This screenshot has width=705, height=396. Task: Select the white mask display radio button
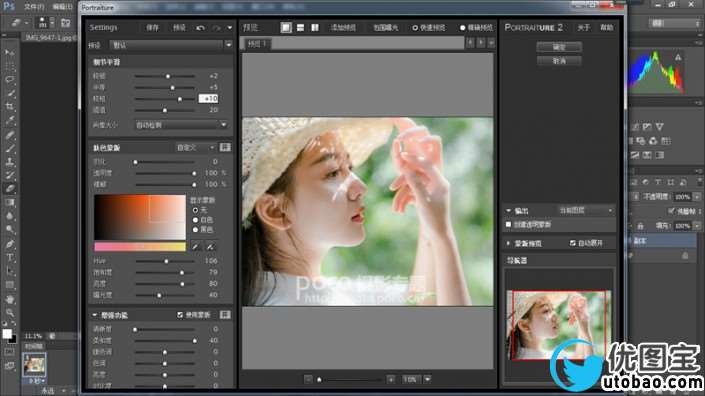point(195,220)
